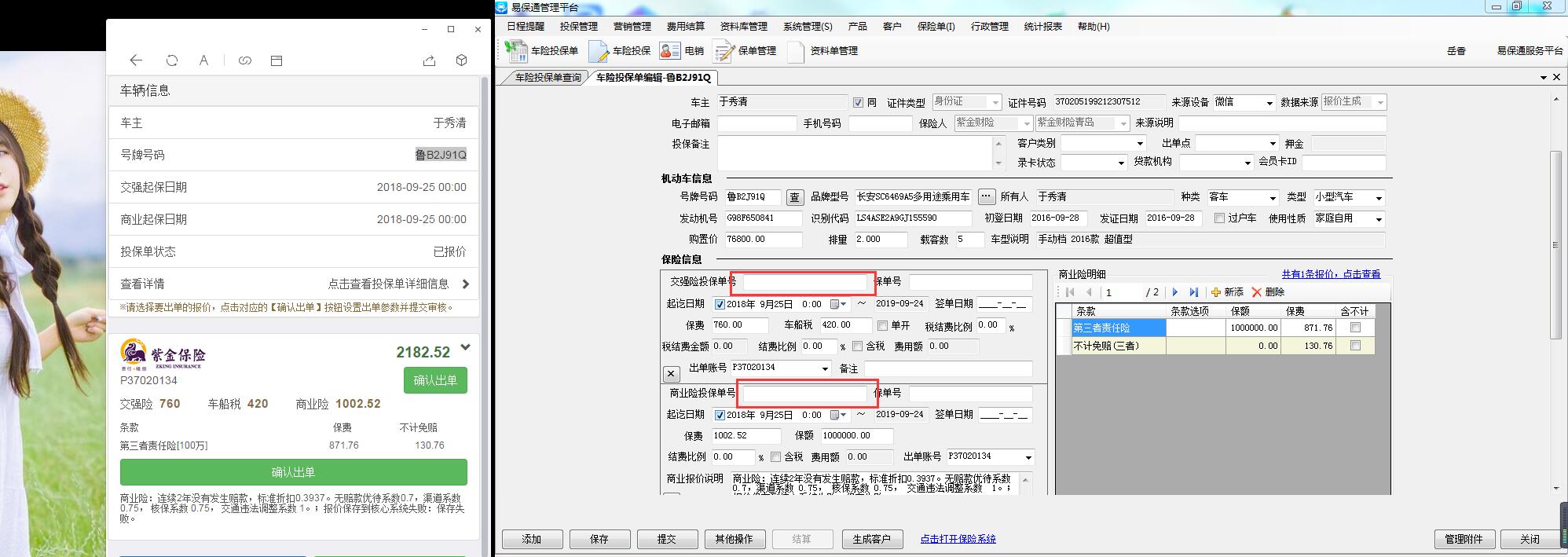
Task: Toggle the 过户车 checkbox
Action: click(x=1219, y=218)
